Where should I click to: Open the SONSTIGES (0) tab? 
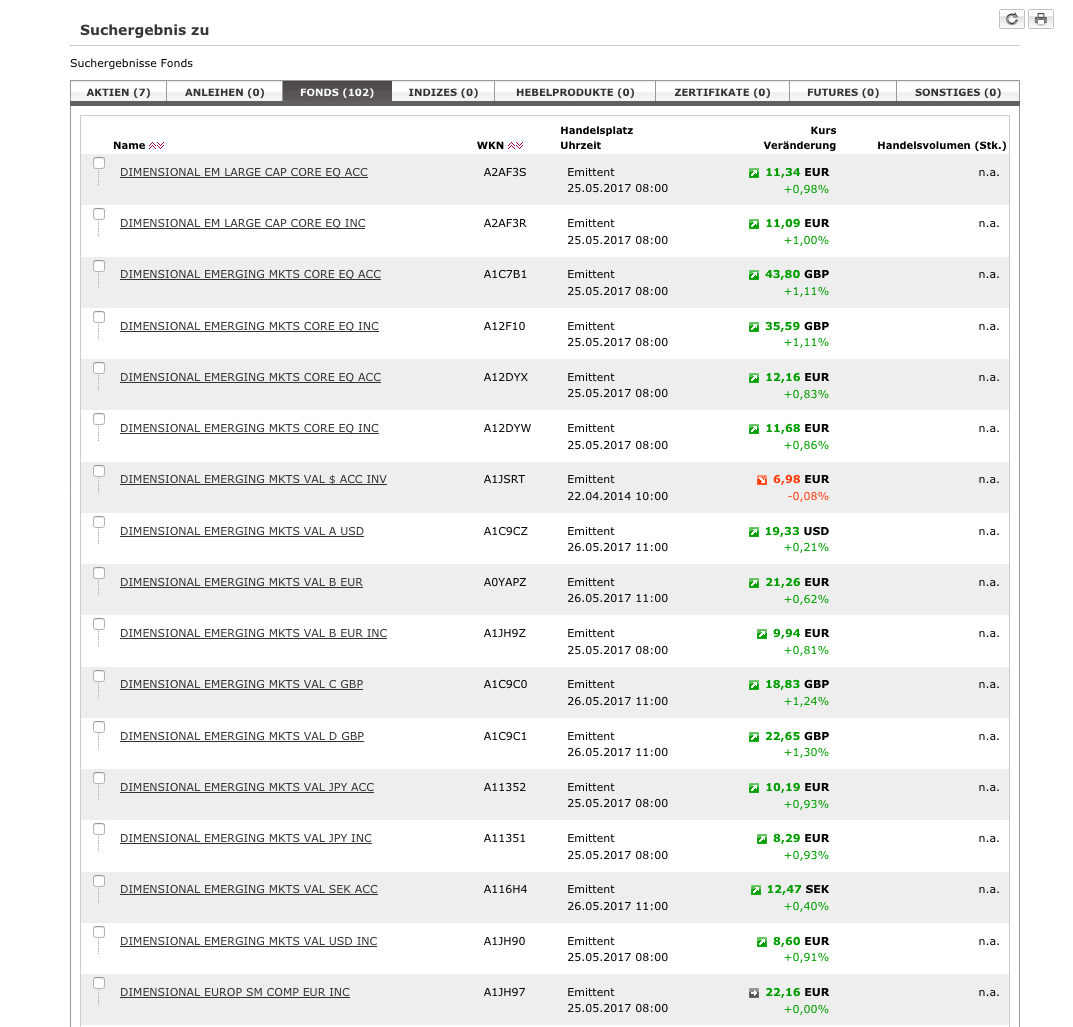click(957, 92)
